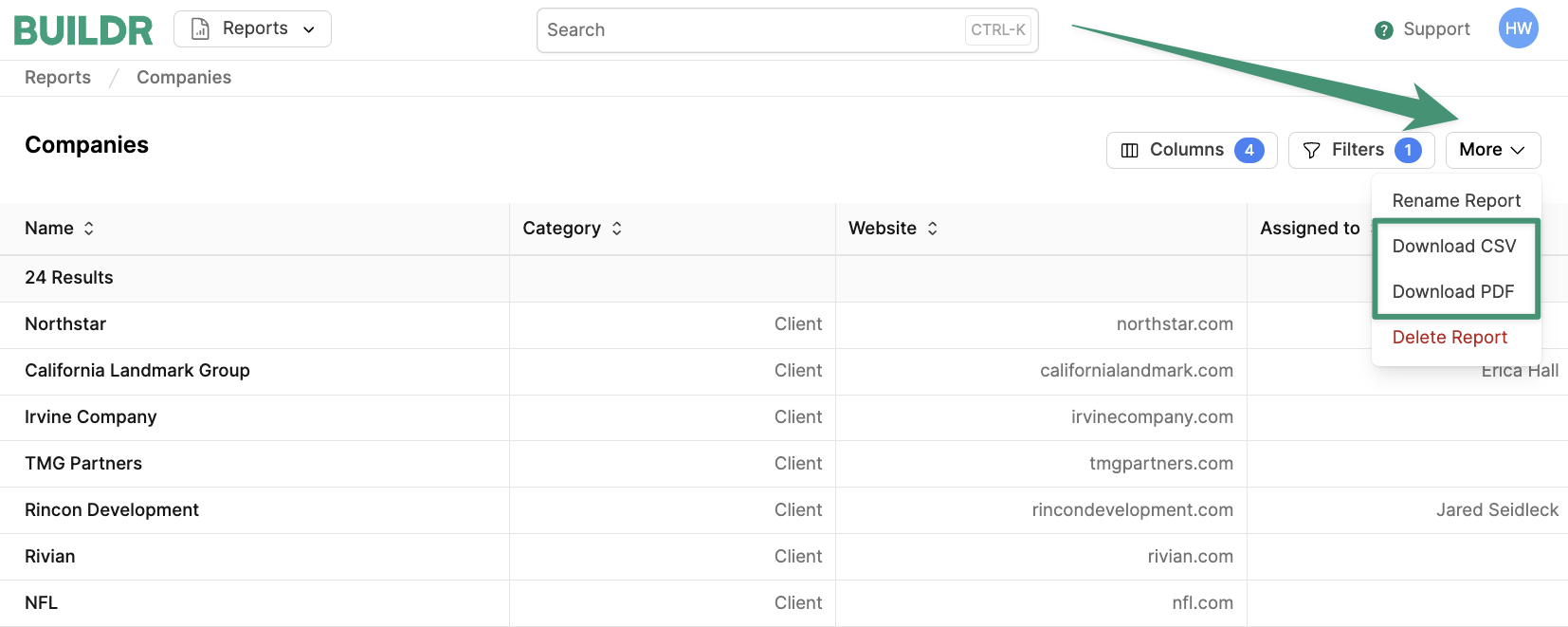The image size is (1568, 627).
Task: Click the Columns icon
Action: [x=1129, y=150]
